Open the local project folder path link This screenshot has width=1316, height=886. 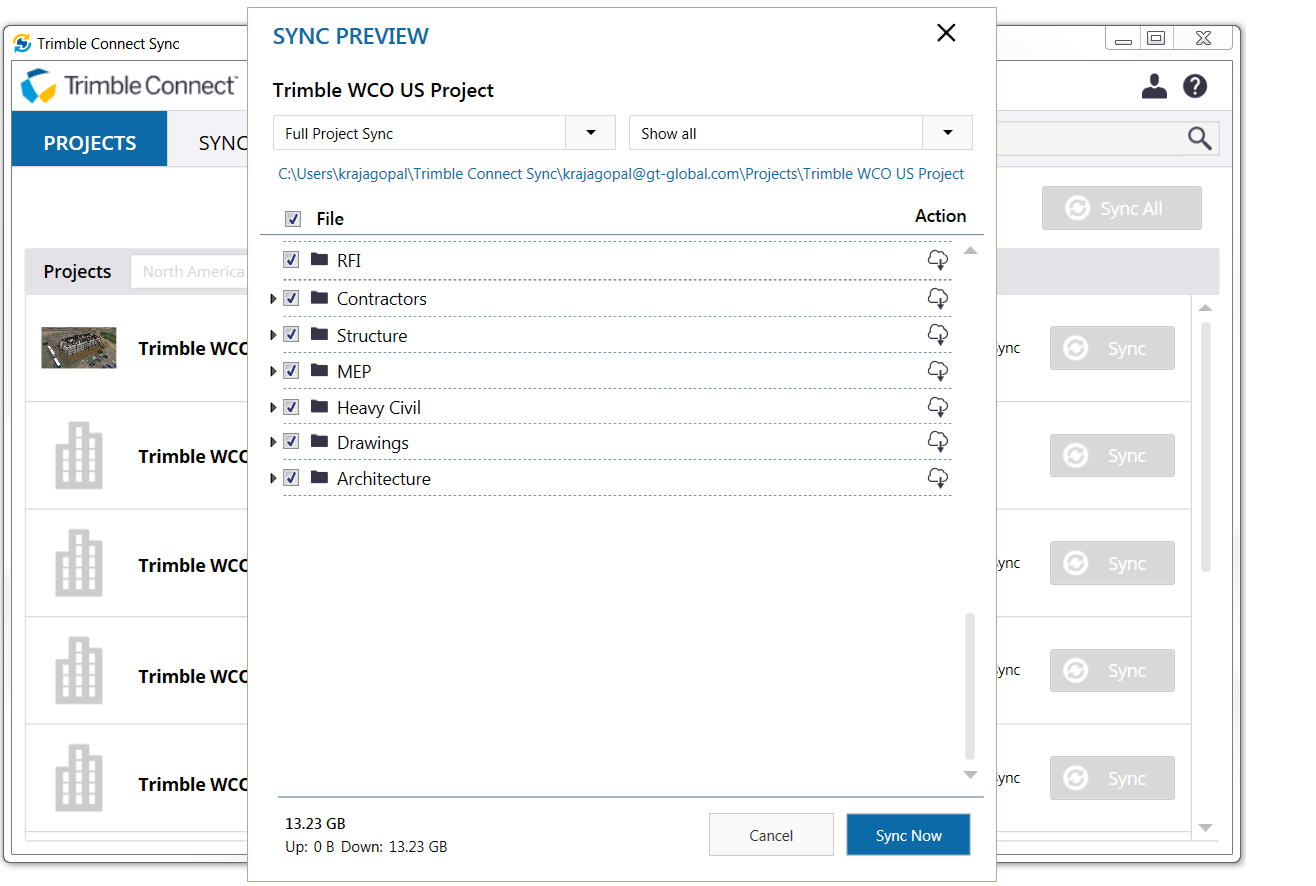[621, 174]
